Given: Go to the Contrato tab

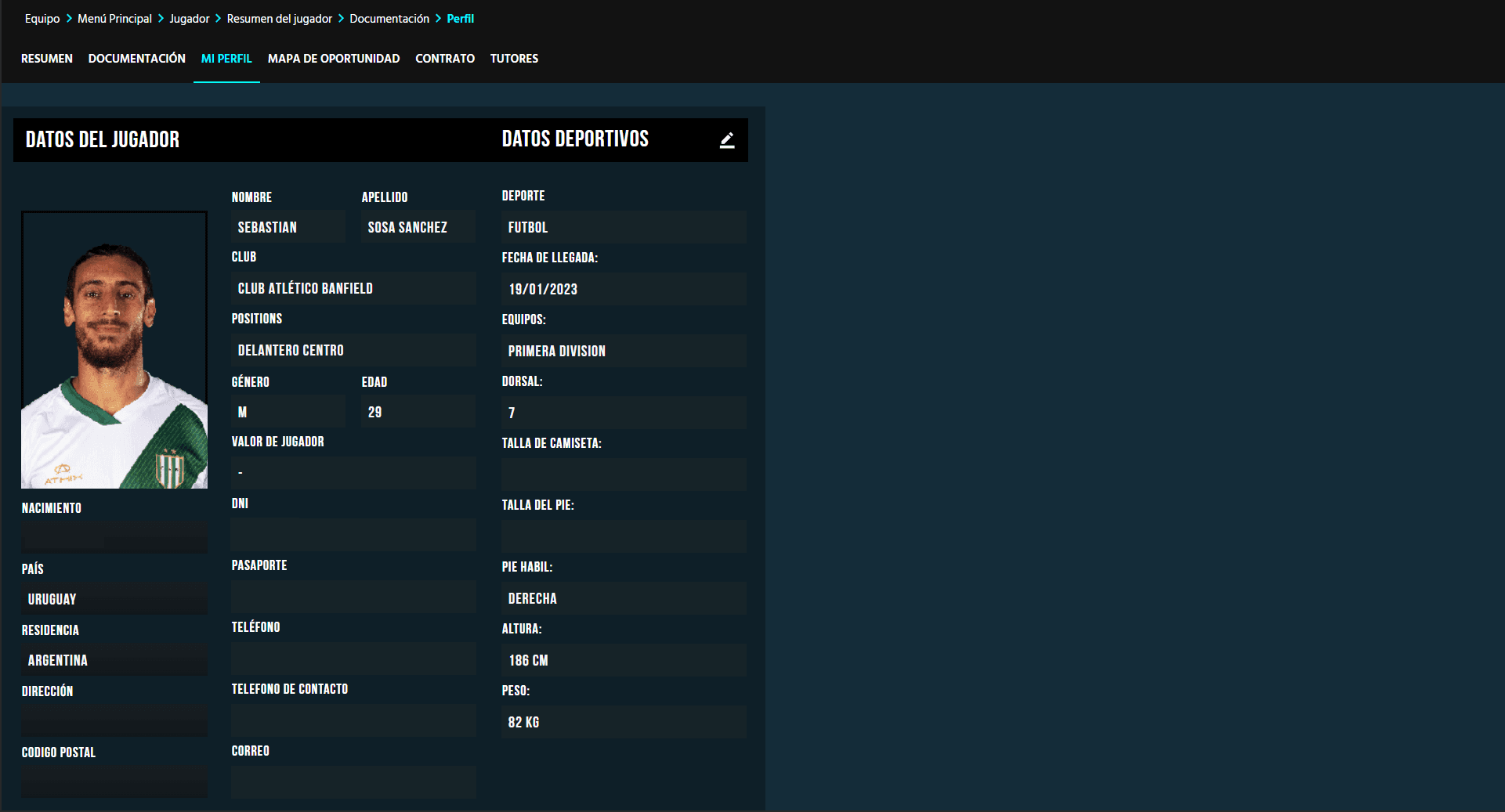Looking at the screenshot, I should (x=445, y=59).
